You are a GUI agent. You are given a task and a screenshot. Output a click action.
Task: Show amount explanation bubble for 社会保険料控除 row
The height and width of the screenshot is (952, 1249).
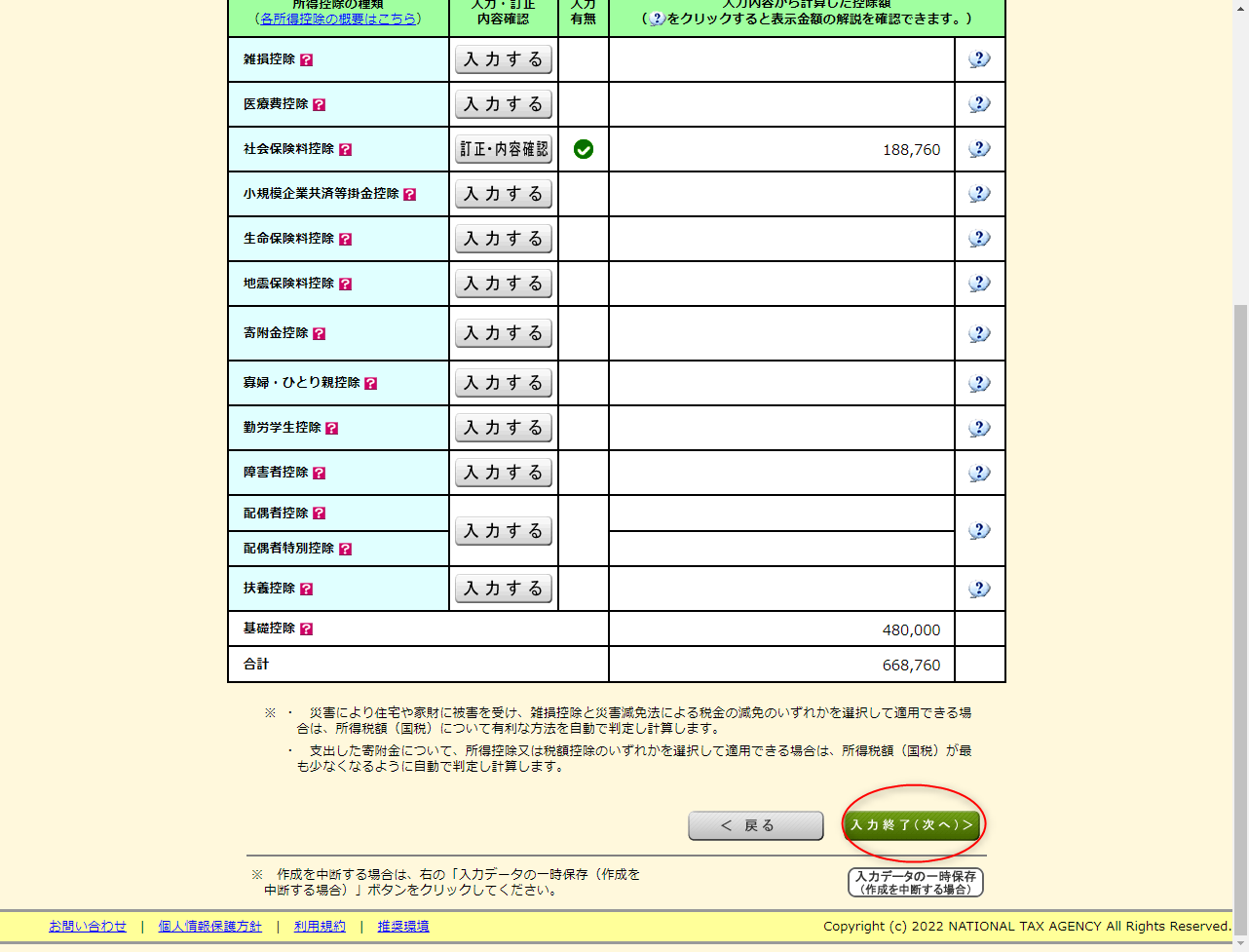coord(979,149)
